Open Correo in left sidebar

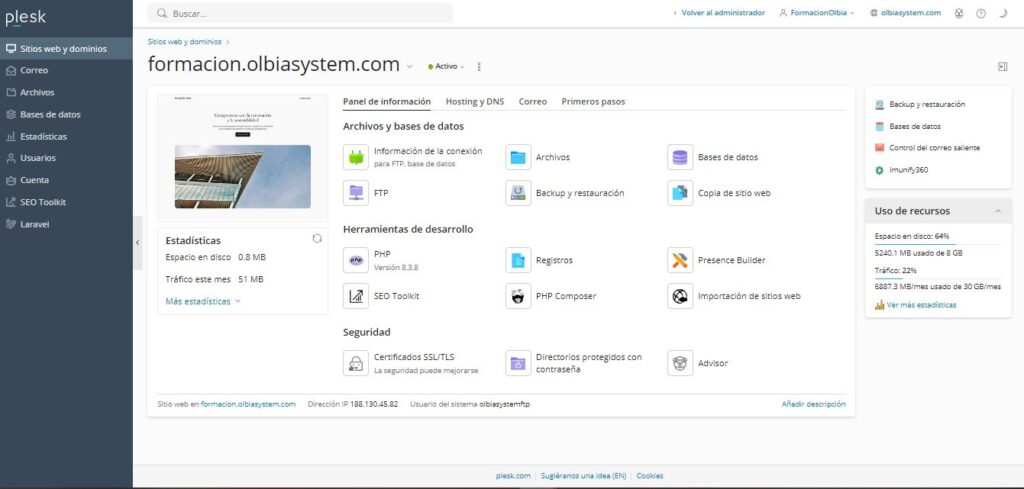66,71
